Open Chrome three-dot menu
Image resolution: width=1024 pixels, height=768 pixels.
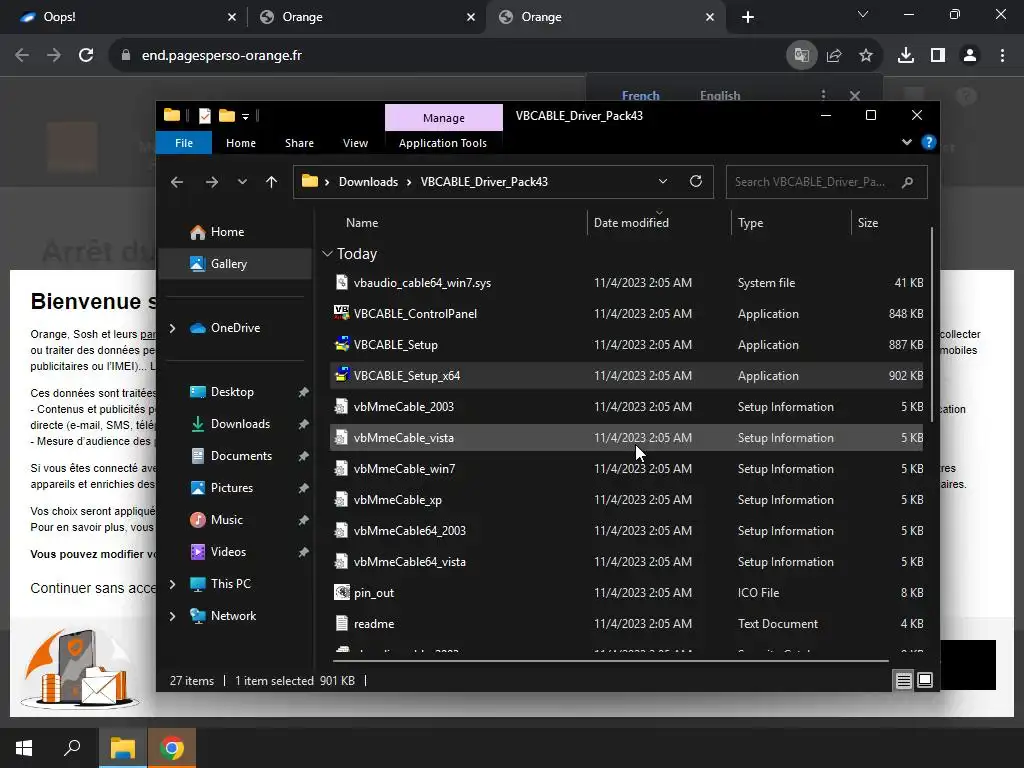coord(1002,56)
